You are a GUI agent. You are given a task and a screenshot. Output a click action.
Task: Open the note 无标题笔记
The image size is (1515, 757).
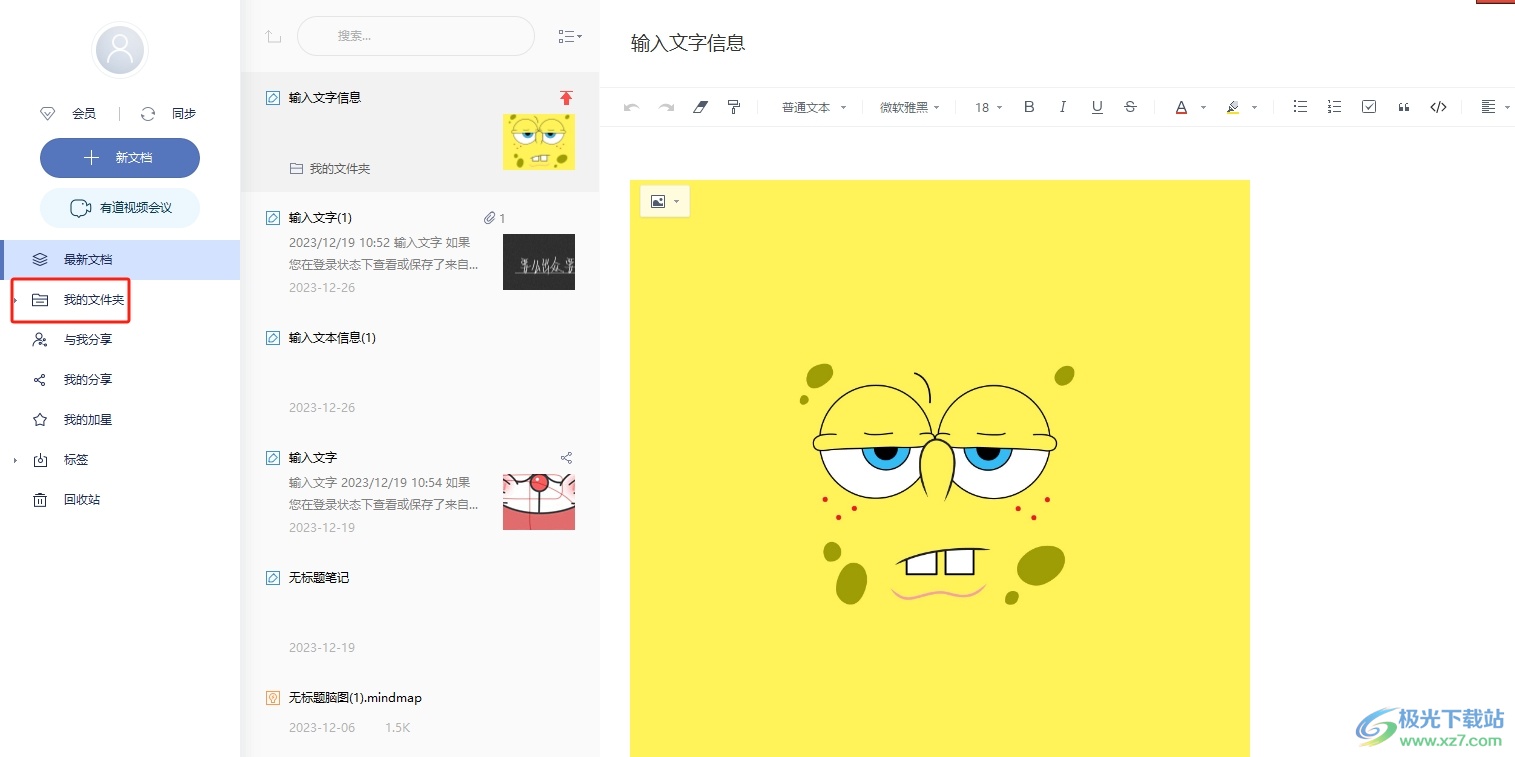tap(420, 612)
